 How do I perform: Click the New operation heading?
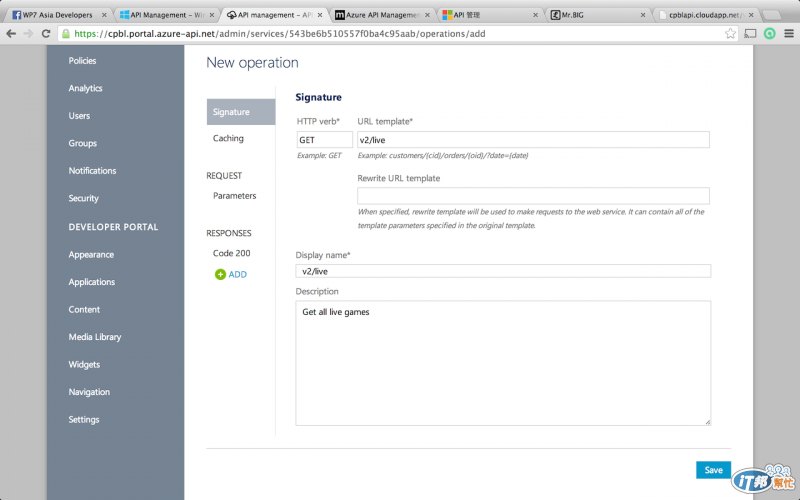[252, 63]
